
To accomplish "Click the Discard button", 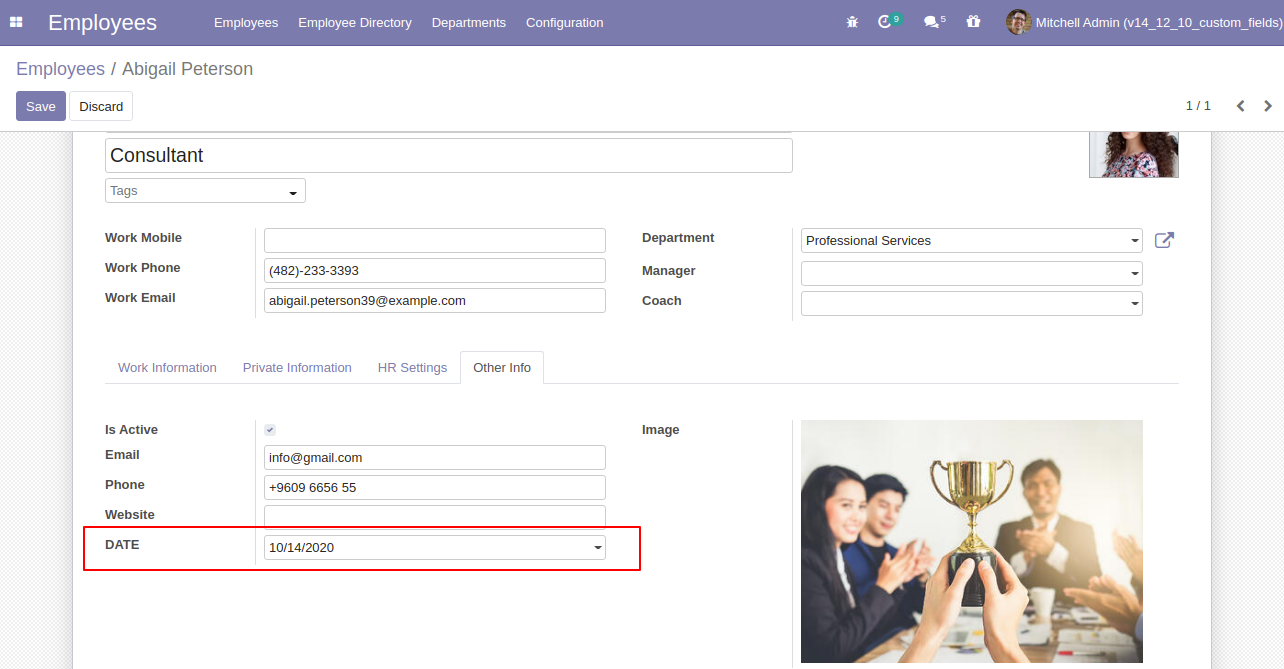I will (x=101, y=106).
